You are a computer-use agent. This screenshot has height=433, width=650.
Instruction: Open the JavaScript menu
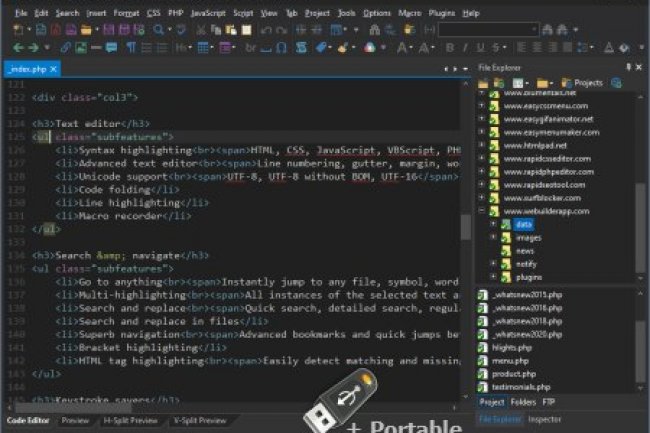(207, 13)
